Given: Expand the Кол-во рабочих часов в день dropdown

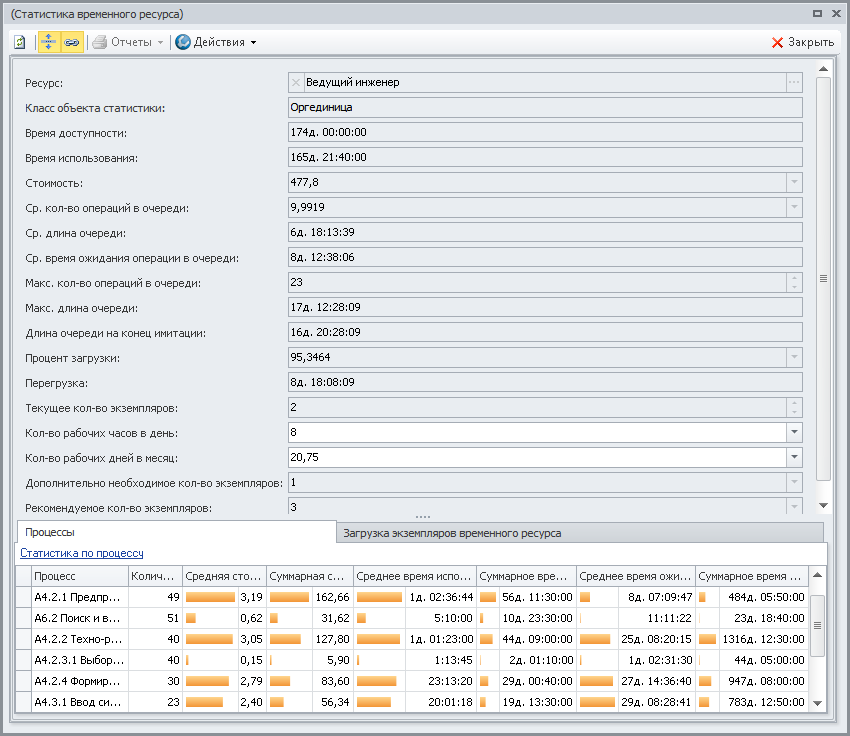Looking at the screenshot, I should tap(794, 432).
